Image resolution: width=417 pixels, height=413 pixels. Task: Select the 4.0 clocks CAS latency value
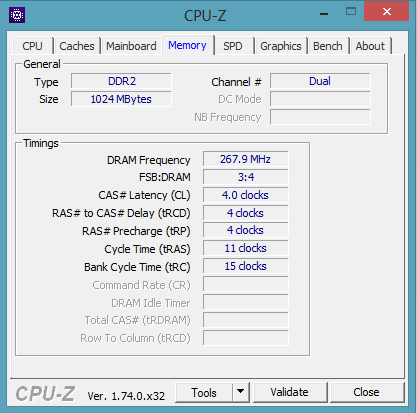tap(246, 195)
